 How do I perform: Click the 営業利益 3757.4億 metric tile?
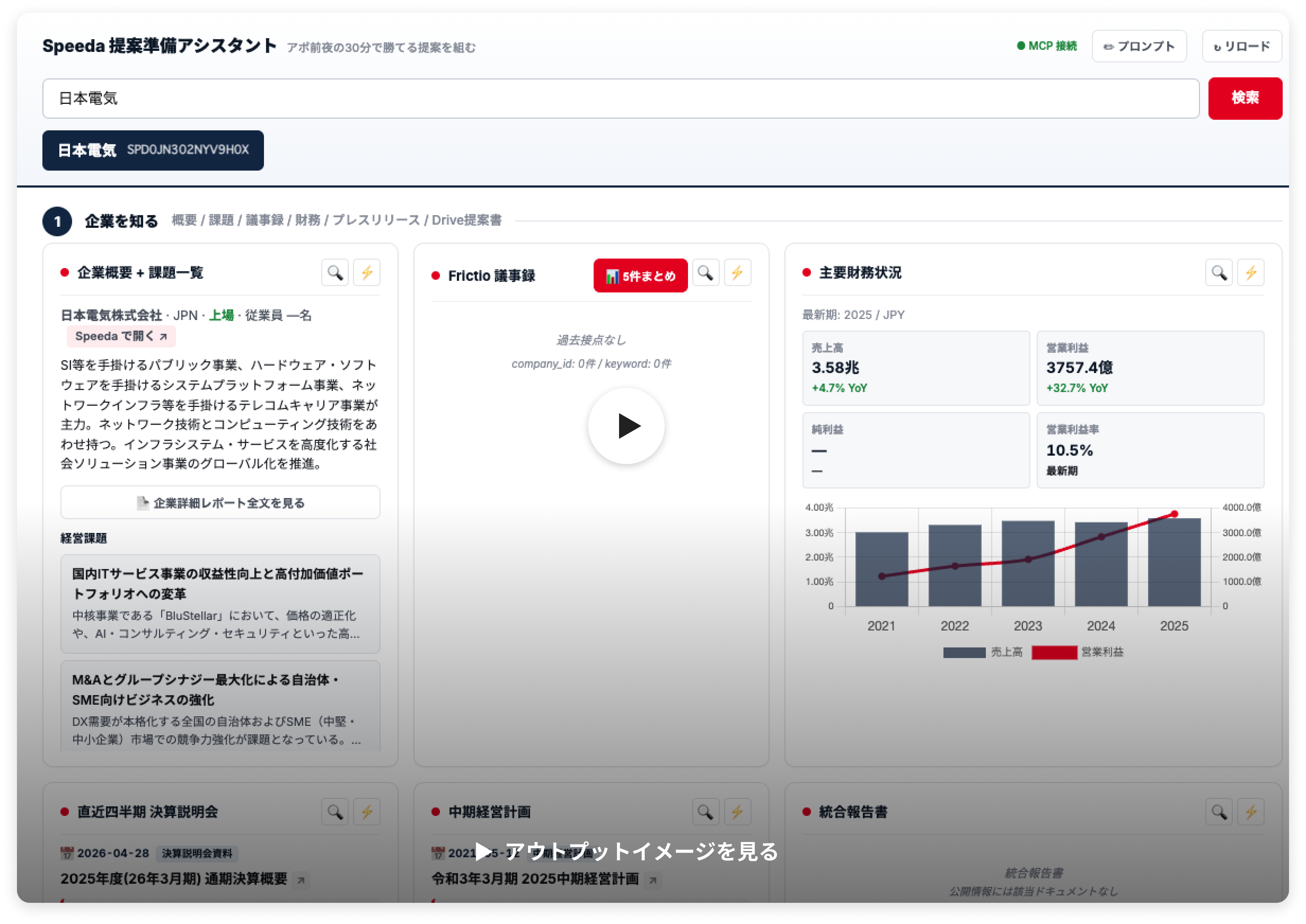coord(1150,368)
